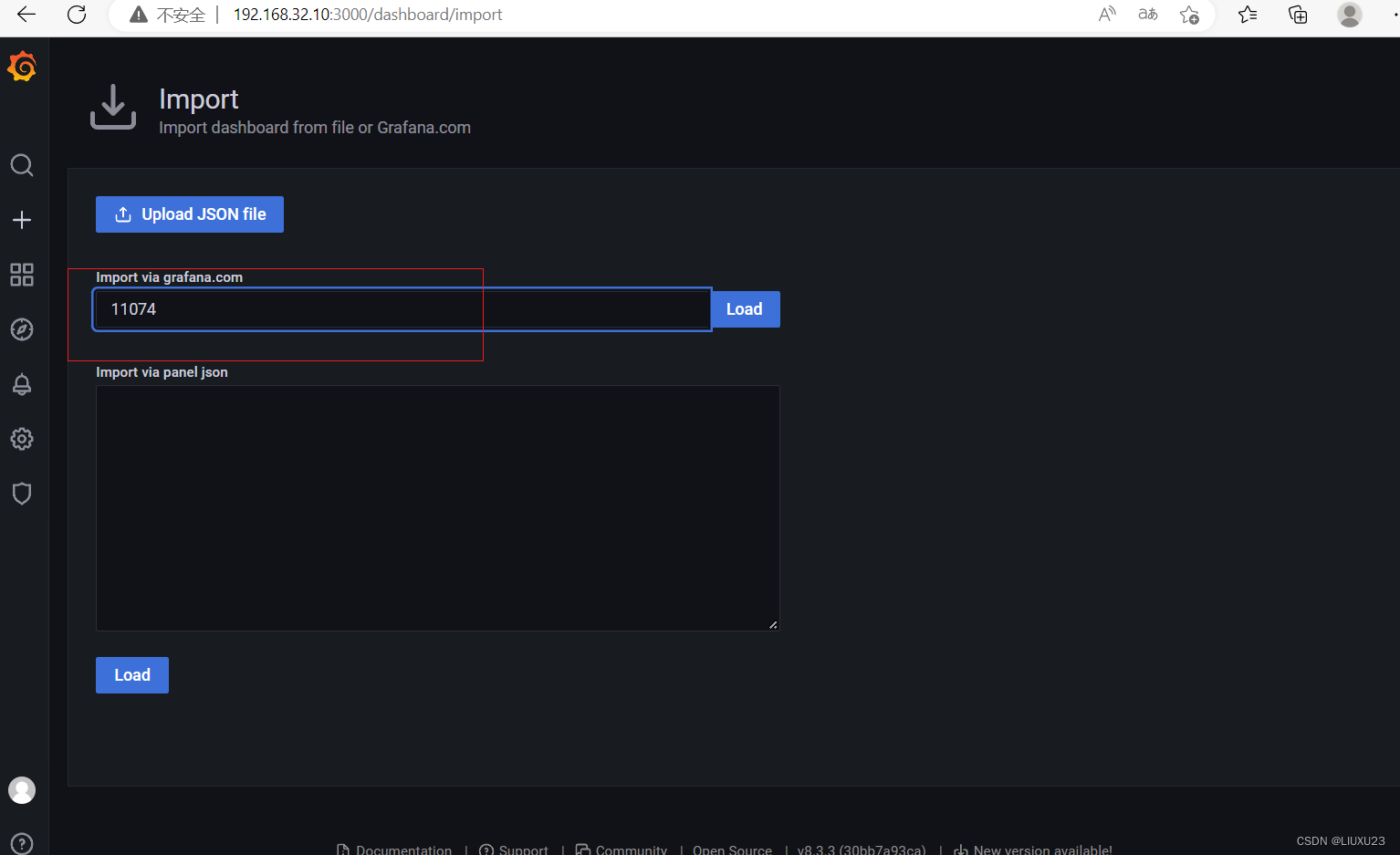Add page to favorites star icon

click(x=1189, y=15)
